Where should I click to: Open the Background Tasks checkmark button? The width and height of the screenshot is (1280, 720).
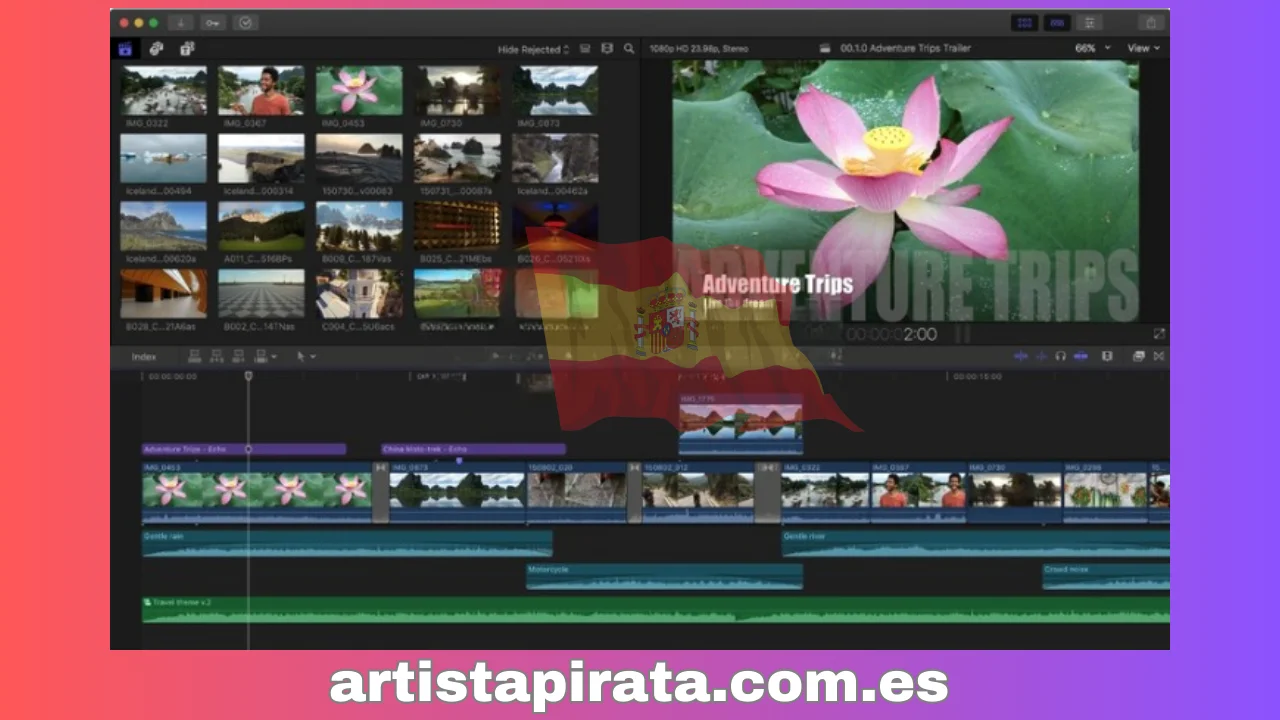pos(246,22)
